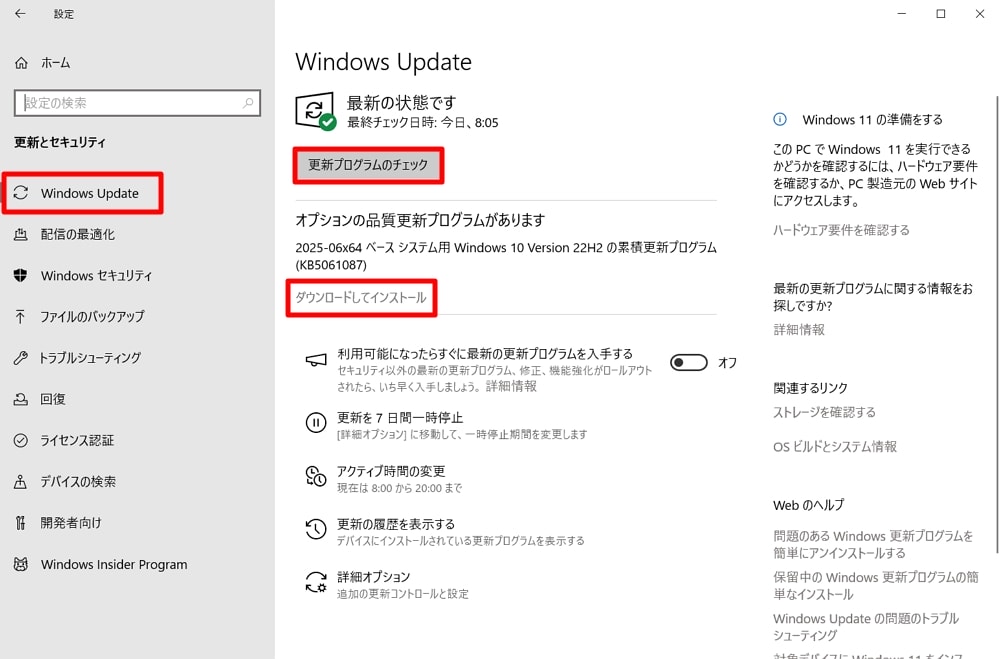The image size is (1000, 659).
Task: Open 回復 in the sidebar
Action: coord(53,399)
